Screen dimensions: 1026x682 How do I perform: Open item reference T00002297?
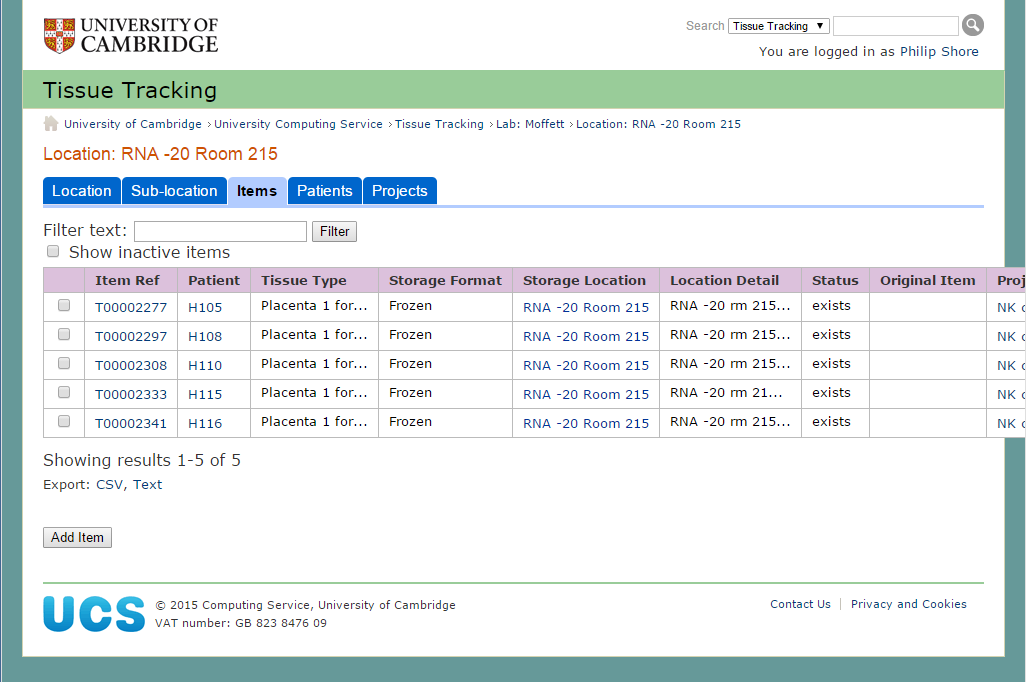(x=131, y=336)
